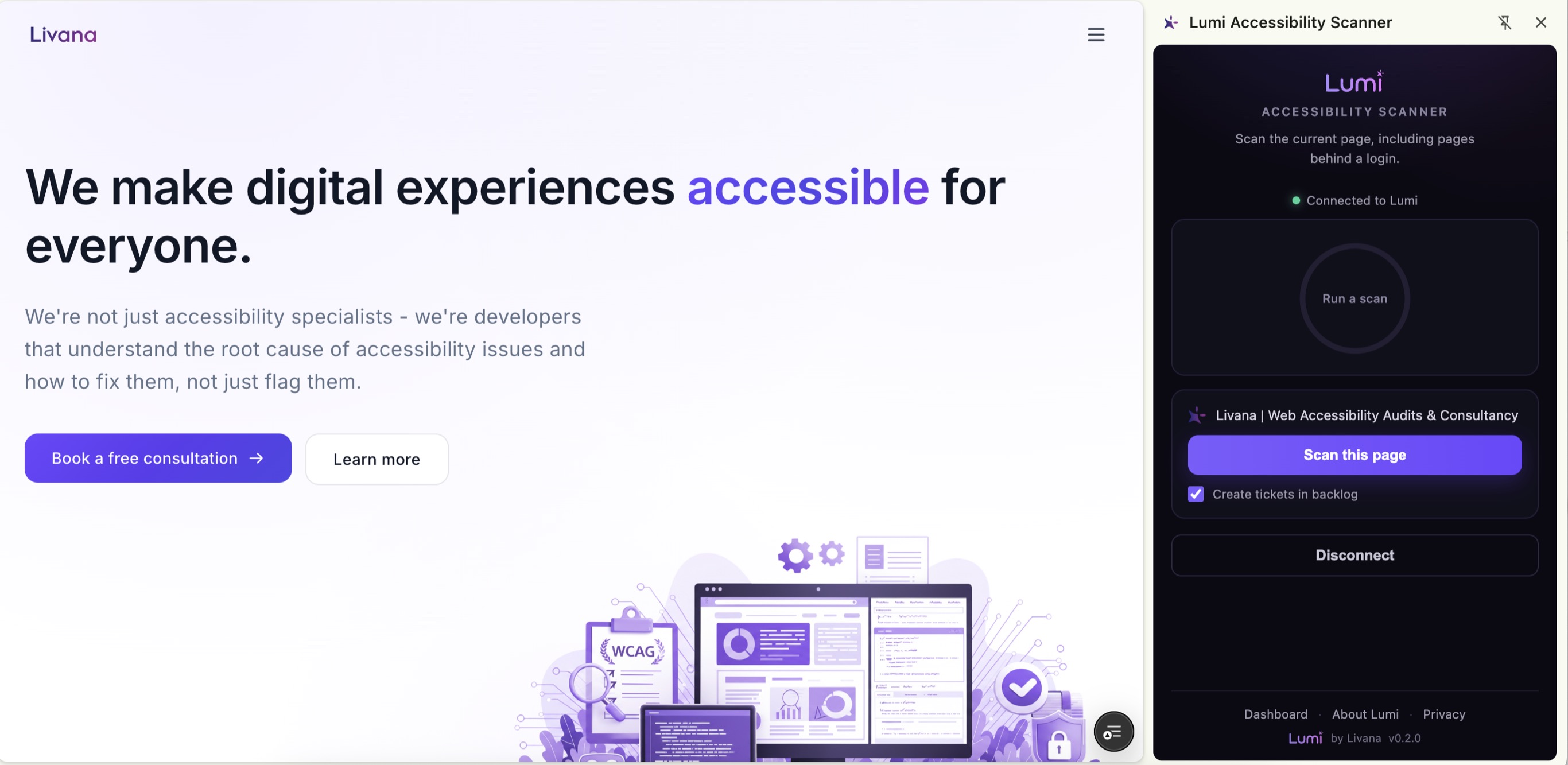1568x765 pixels.
Task: Start scan with Scan this page button
Action: 1354,455
